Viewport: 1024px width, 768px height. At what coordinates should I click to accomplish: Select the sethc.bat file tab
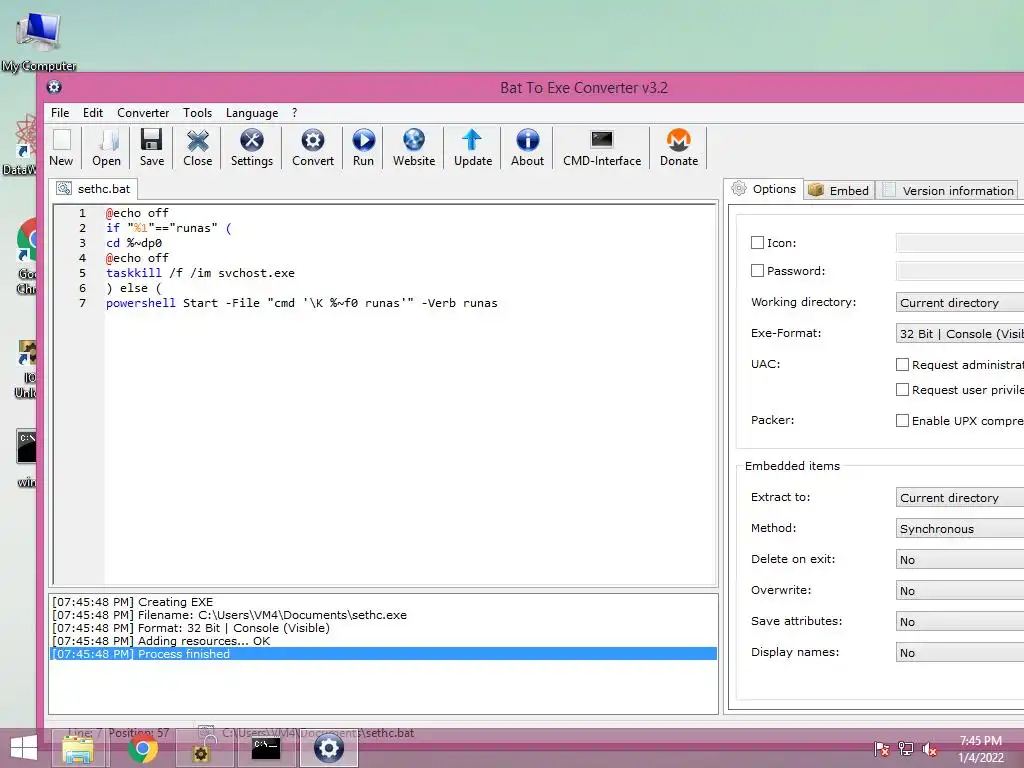pos(93,189)
